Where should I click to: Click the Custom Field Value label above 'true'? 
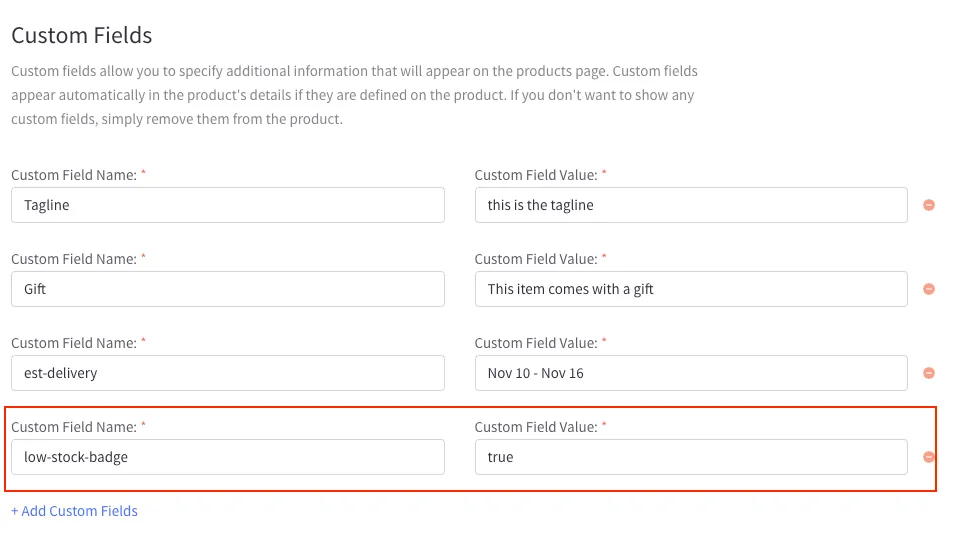(x=536, y=427)
